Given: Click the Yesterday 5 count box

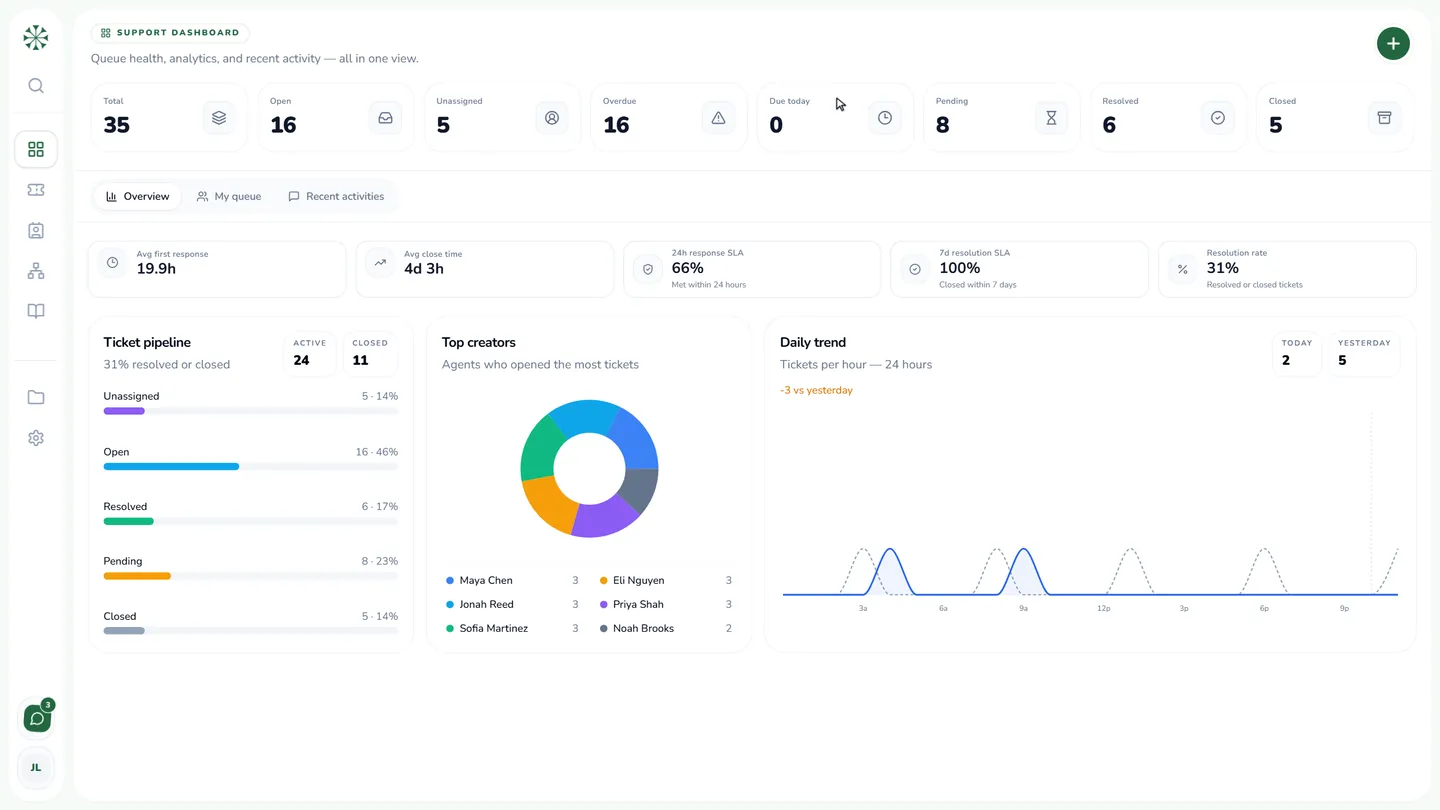Looking at the screenshot, I should point(1364,354).
